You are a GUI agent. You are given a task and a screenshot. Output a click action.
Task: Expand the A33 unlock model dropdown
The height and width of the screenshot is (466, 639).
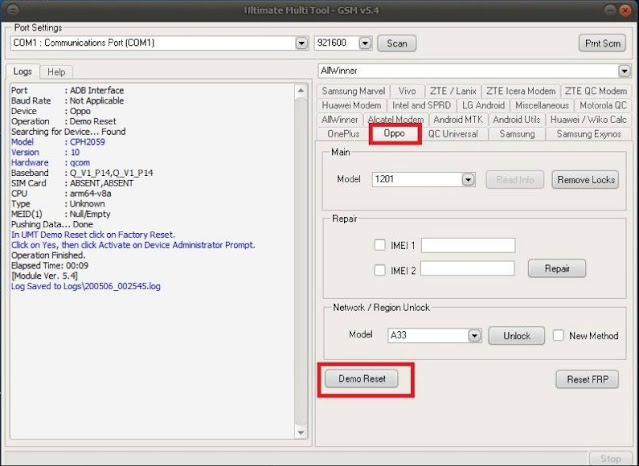coord(474,336)
